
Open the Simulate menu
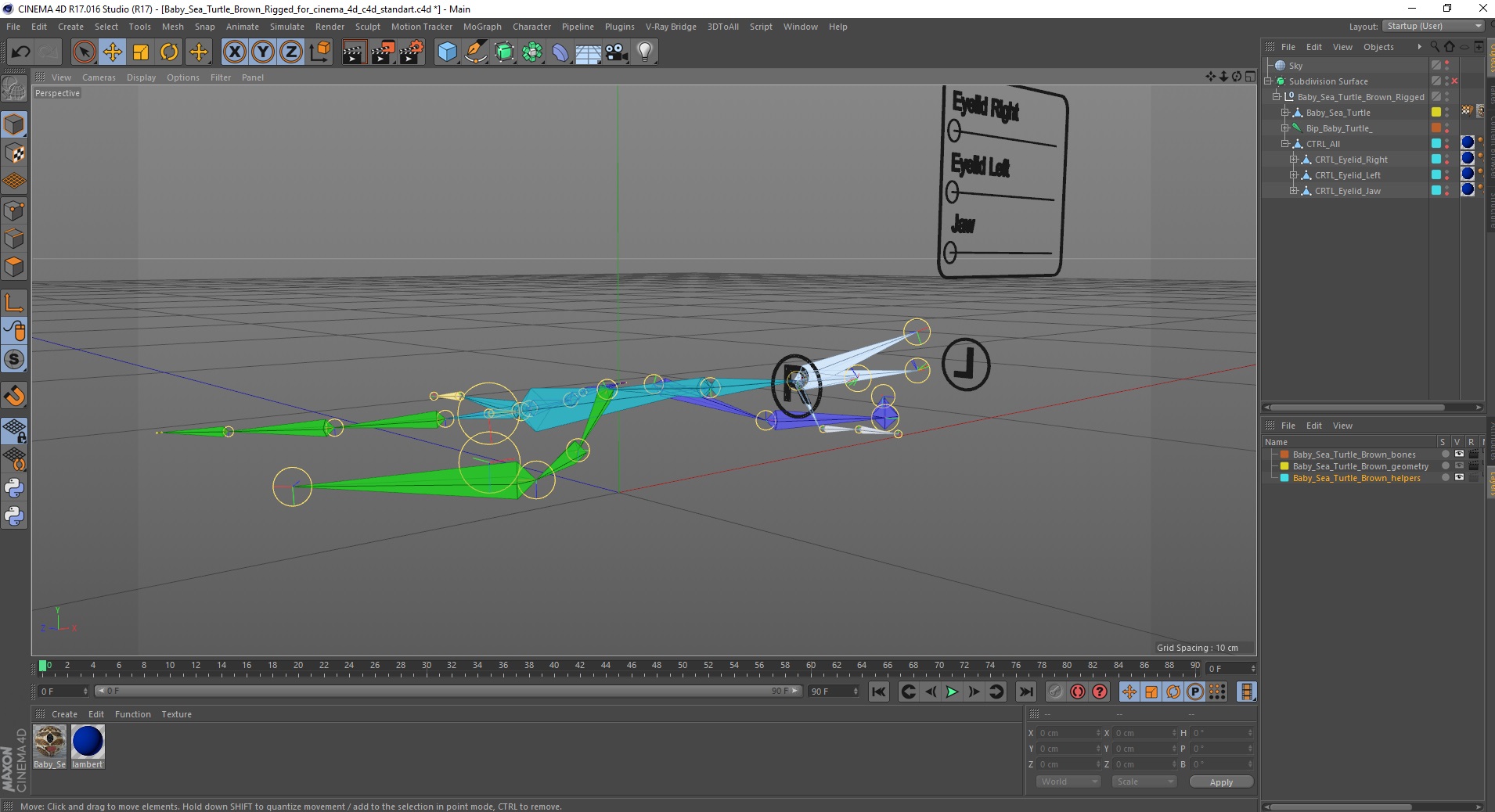[287, 27]
